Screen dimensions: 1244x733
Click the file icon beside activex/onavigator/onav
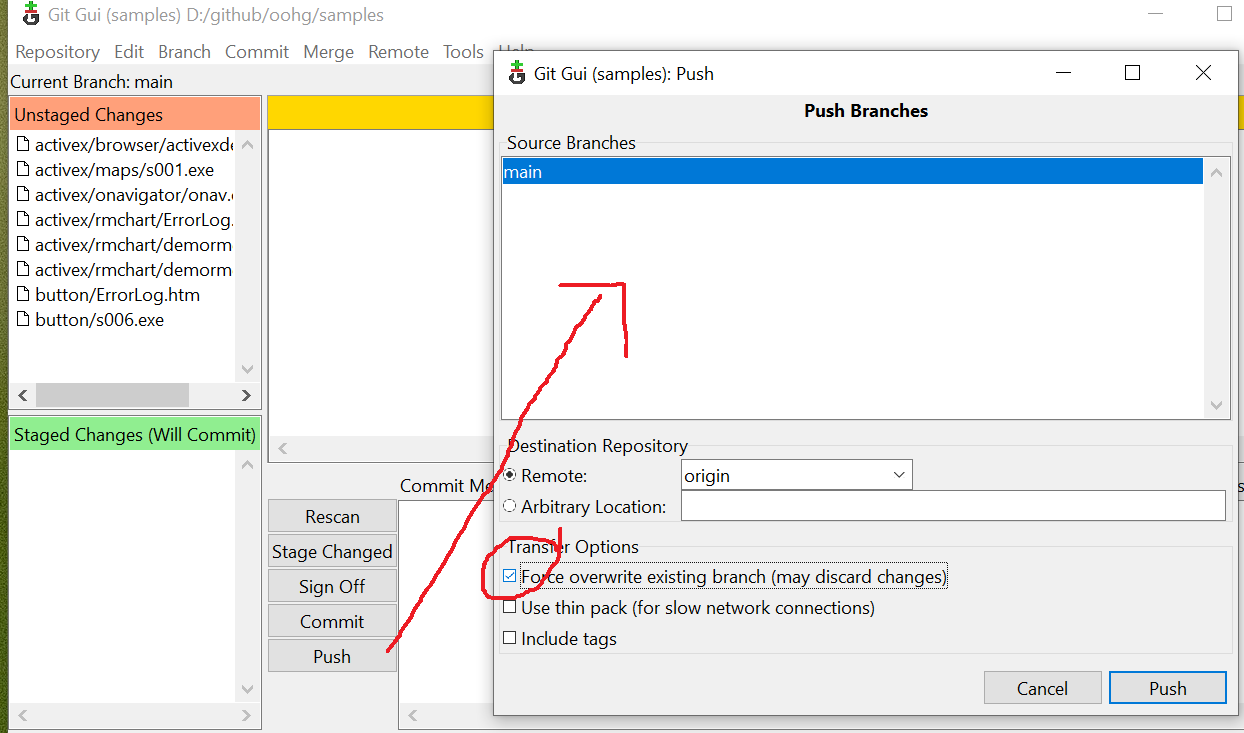[x=24, y=195]
